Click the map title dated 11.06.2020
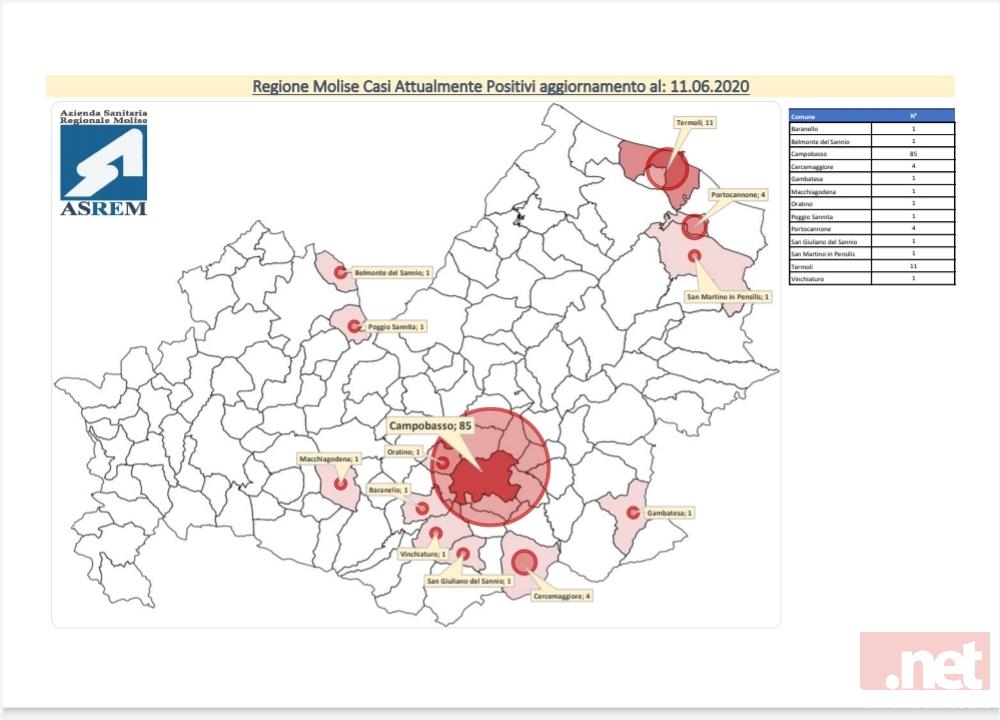The height and width of the screenshot is (720, 1000). coord(501,86)
